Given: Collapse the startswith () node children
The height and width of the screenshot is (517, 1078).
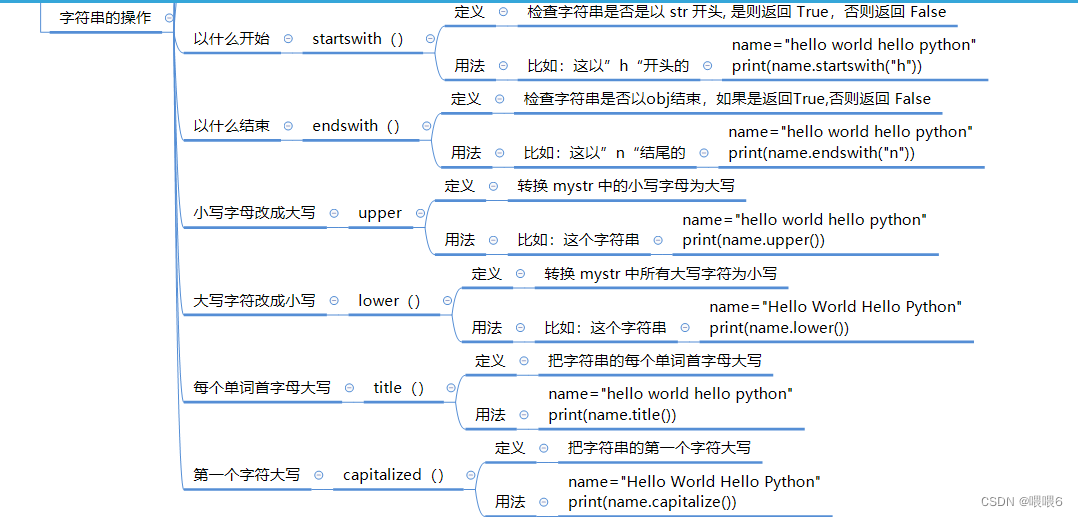Looking at the screenshot, I should click(430, 39).
